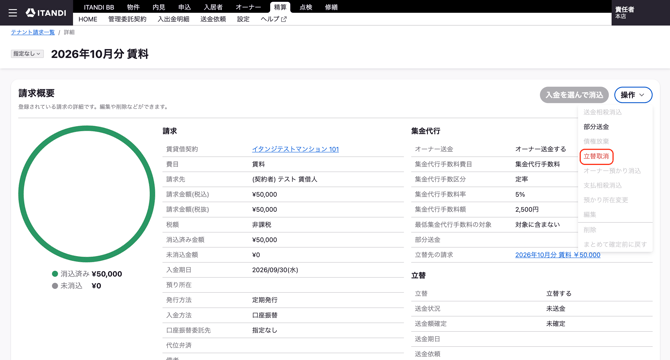The height and width of the screenshot is (360, 670).
Task: Open 管理委託契約 submenu item
Action: pos(127,19)
